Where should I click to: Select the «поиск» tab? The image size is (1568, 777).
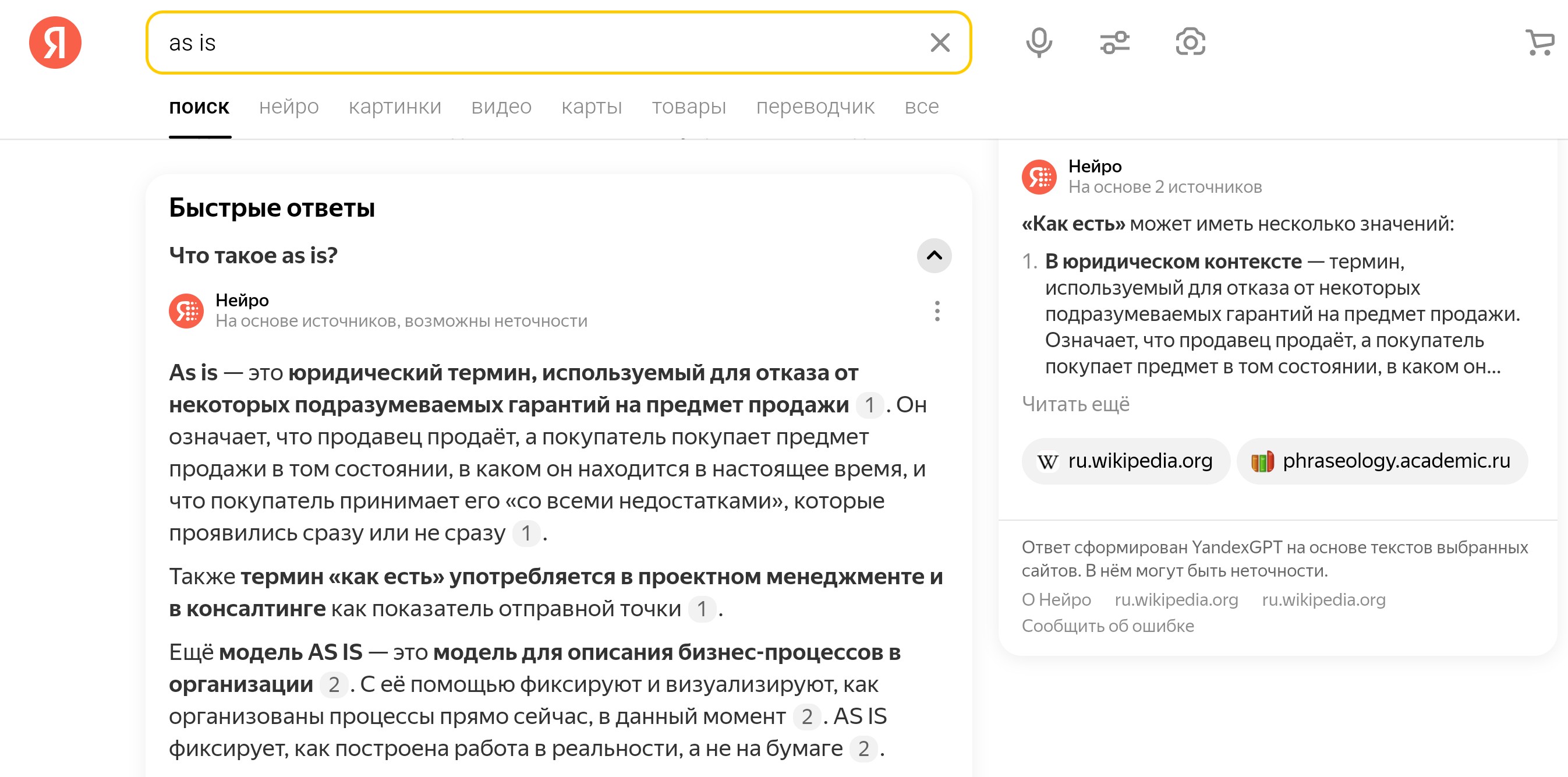click(x=199, y=107)
